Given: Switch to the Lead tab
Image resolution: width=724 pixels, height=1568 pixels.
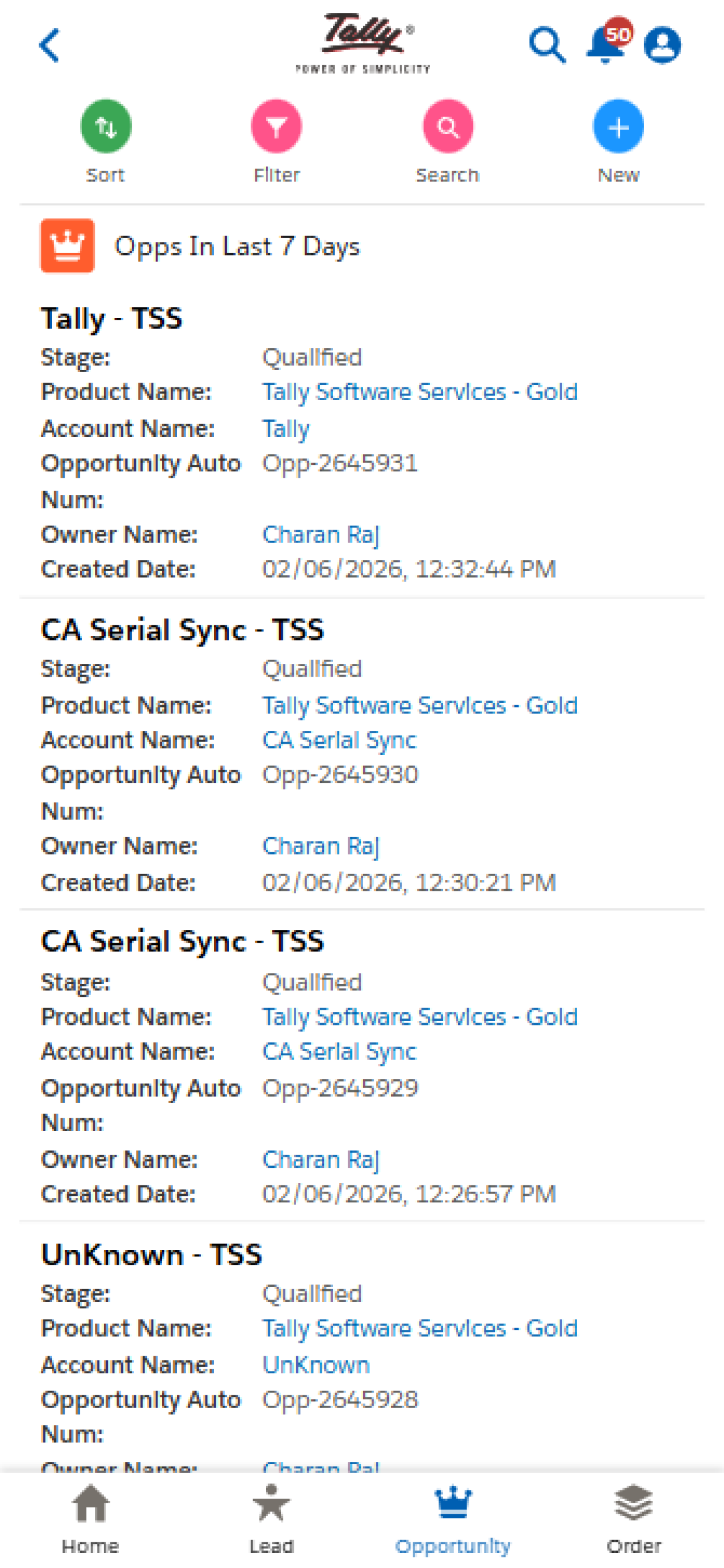Looking at the screenshot, I should (x=271, y=1518).
